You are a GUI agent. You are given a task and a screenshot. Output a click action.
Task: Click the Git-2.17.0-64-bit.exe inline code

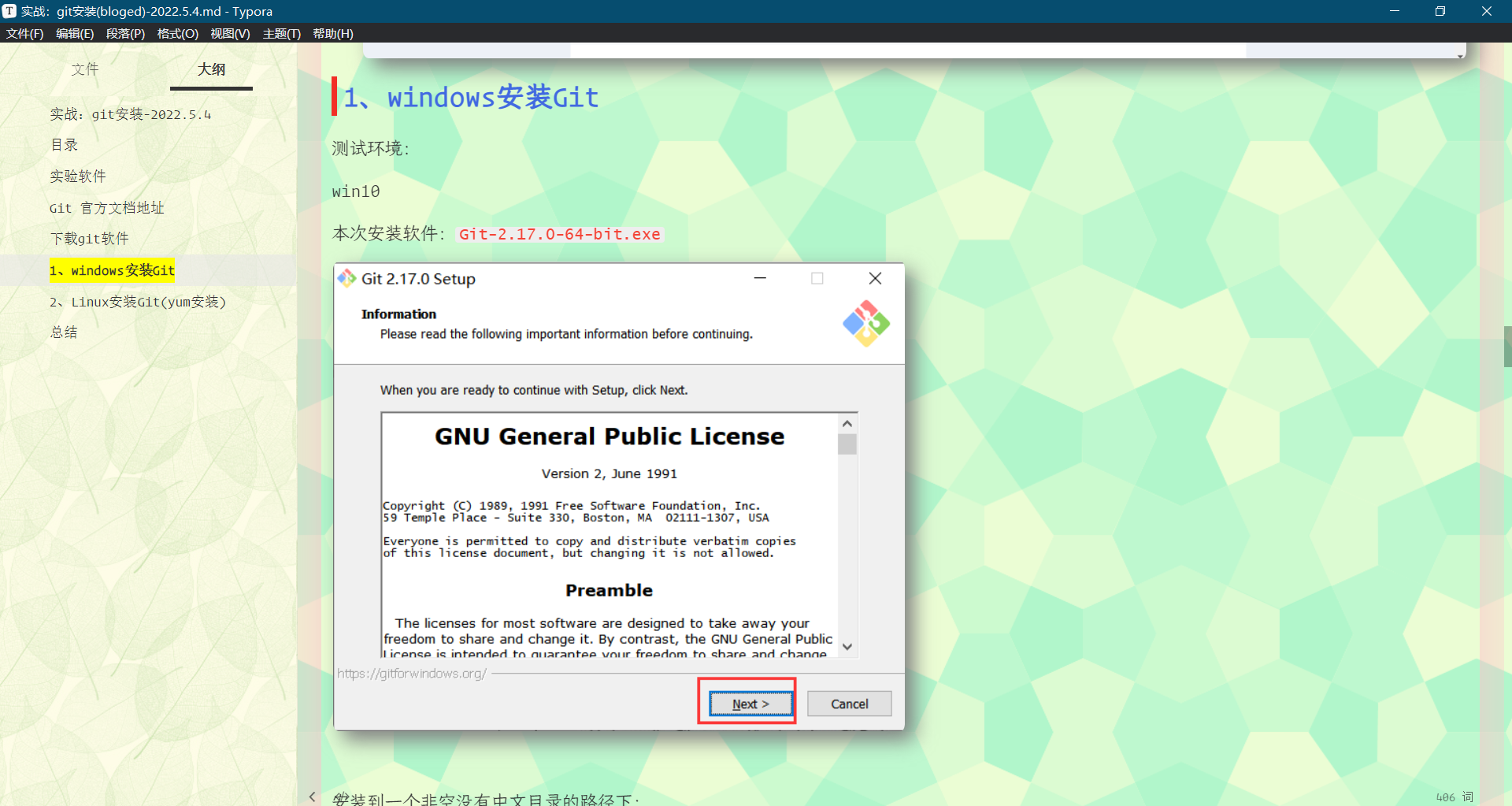coord(560,234)
